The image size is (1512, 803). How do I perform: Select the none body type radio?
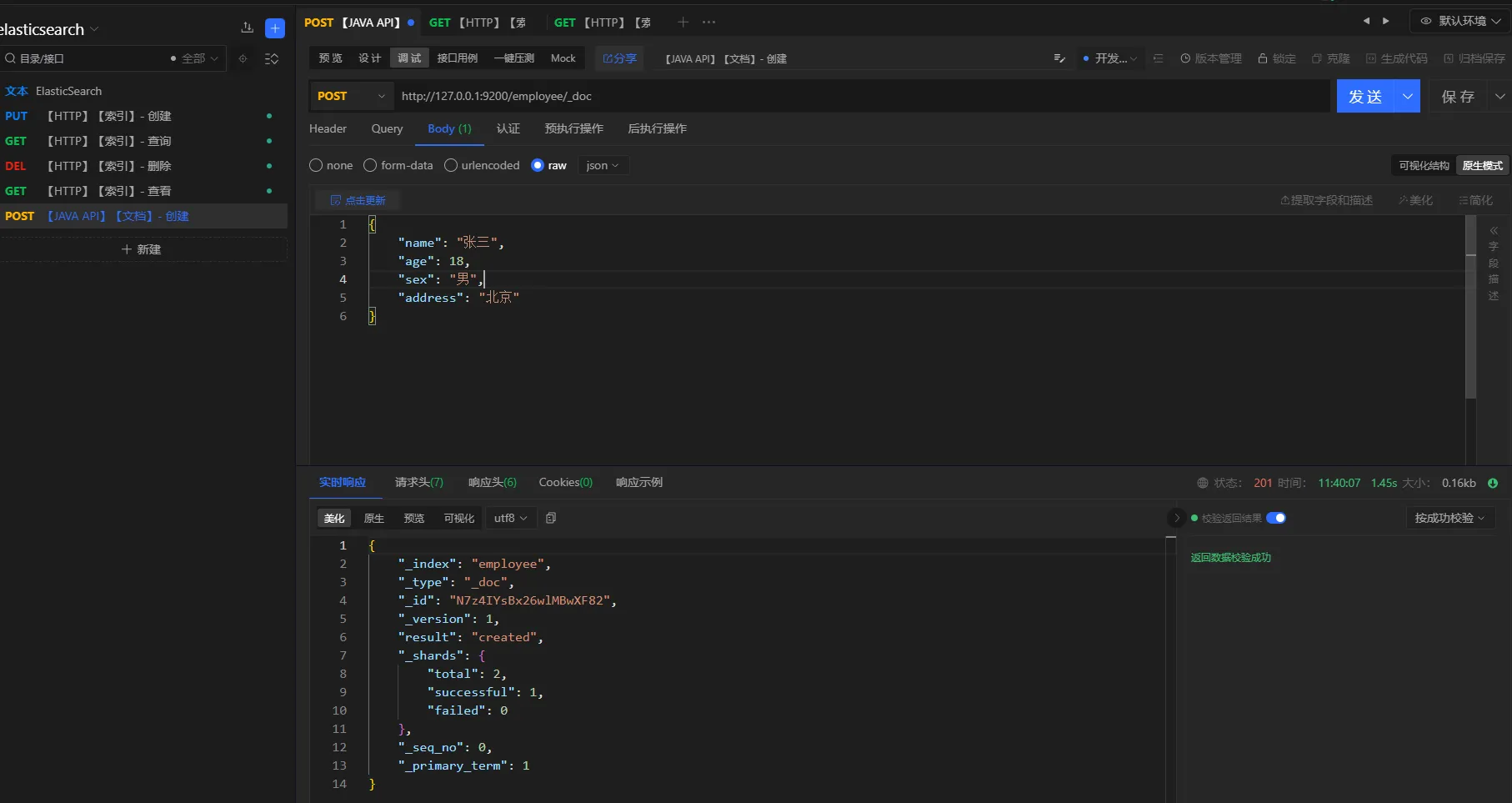coord(316,165)
